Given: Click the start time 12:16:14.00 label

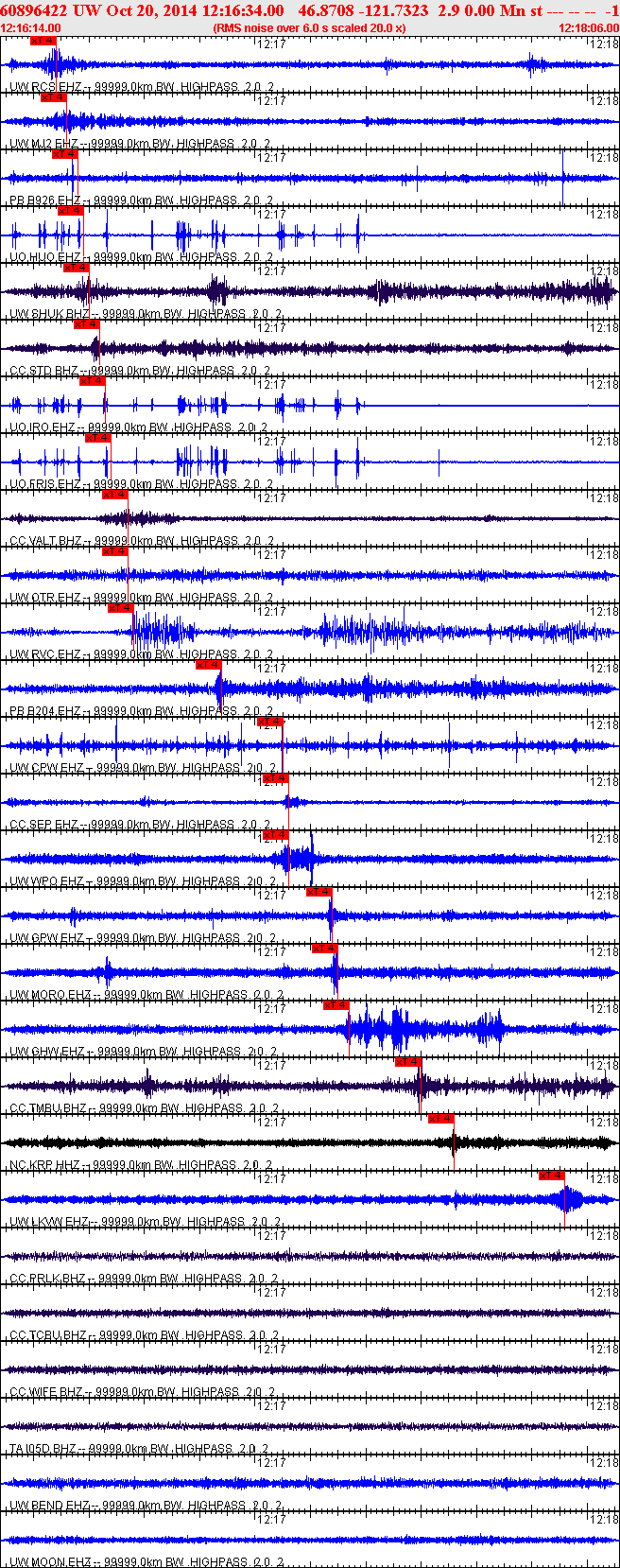Looking at the screenshot, I should click(31, 28).
